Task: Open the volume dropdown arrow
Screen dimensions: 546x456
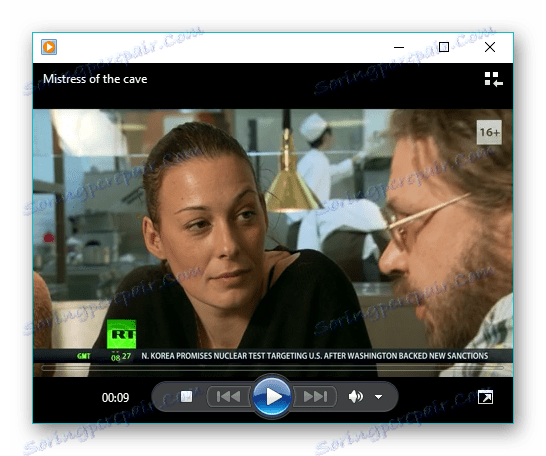Action: click(379, 397)
